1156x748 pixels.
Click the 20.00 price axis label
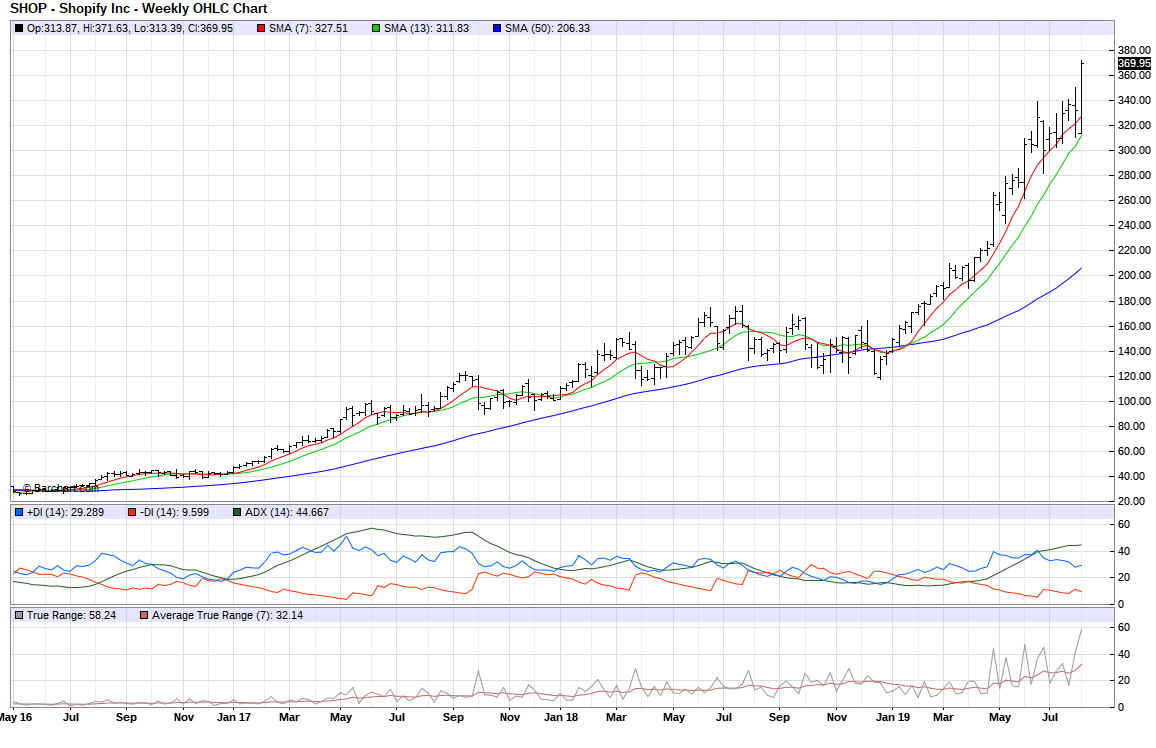click(1132, 502)
